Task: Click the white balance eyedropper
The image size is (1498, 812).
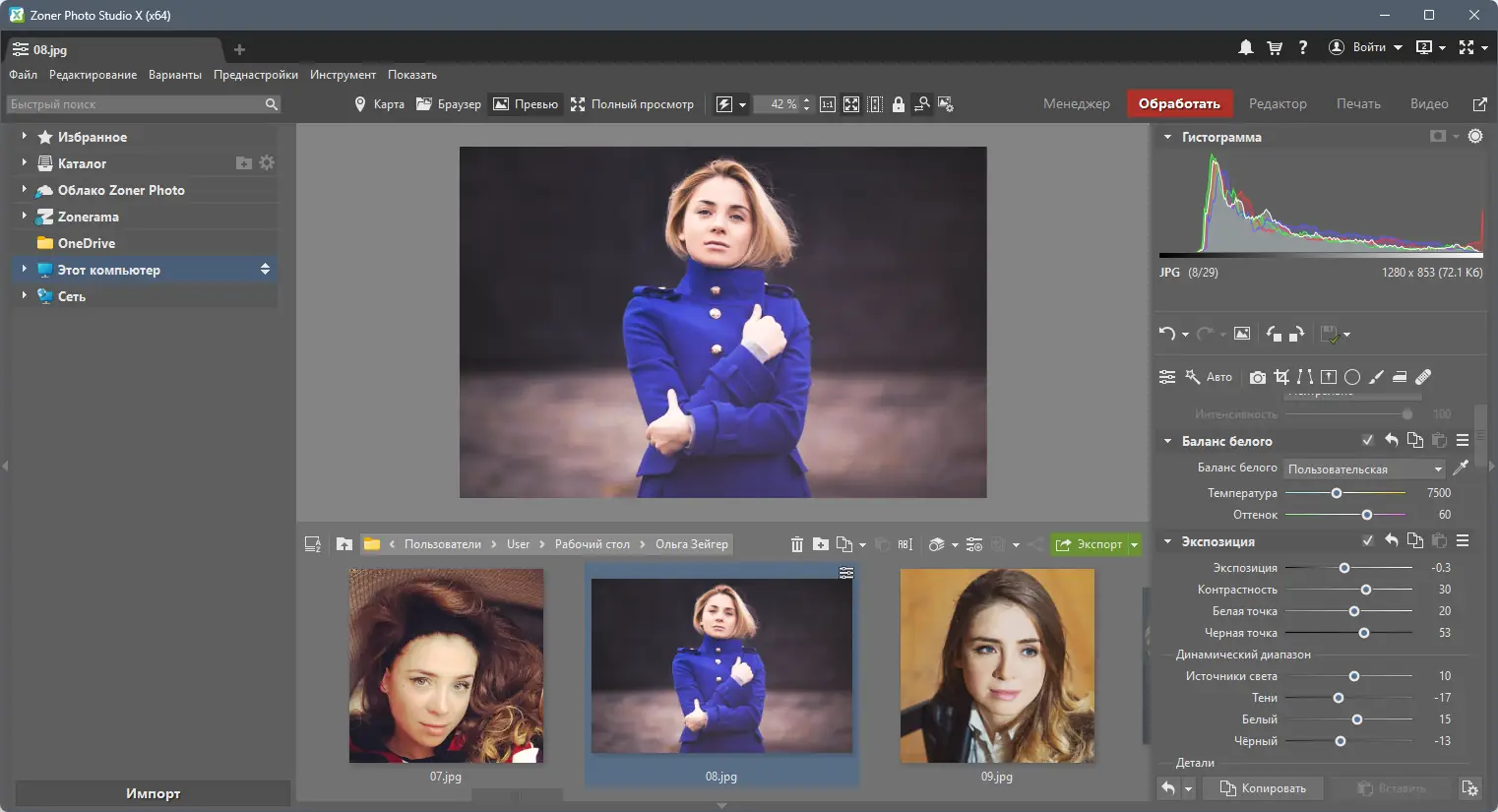Action: click(x=1461, y=468)
